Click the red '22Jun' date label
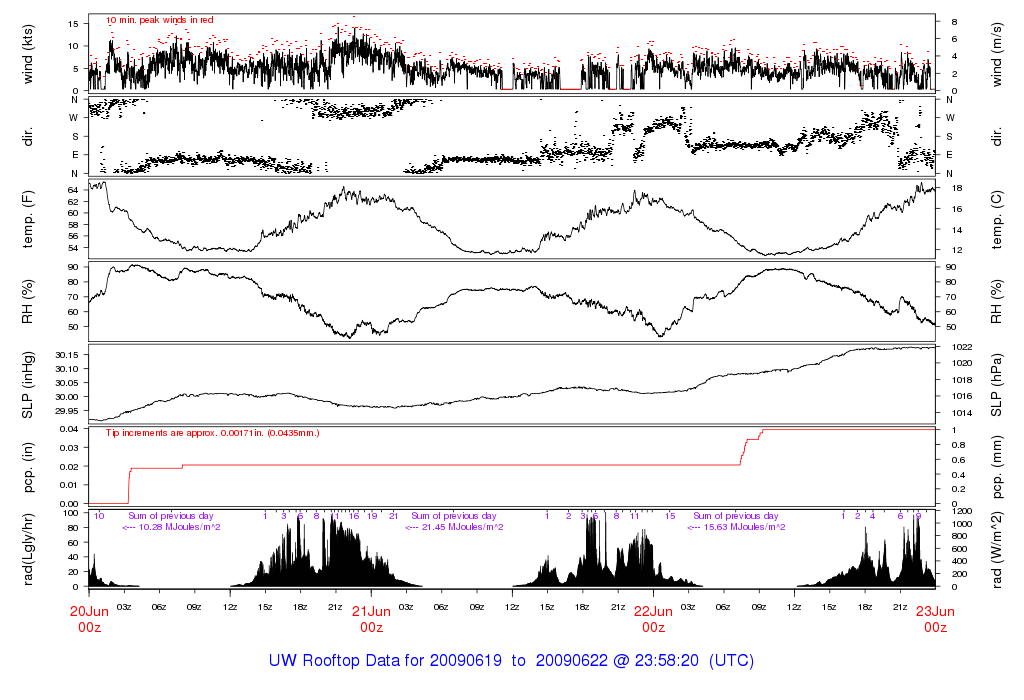The image size is (1024, 700). click(654, 612)
